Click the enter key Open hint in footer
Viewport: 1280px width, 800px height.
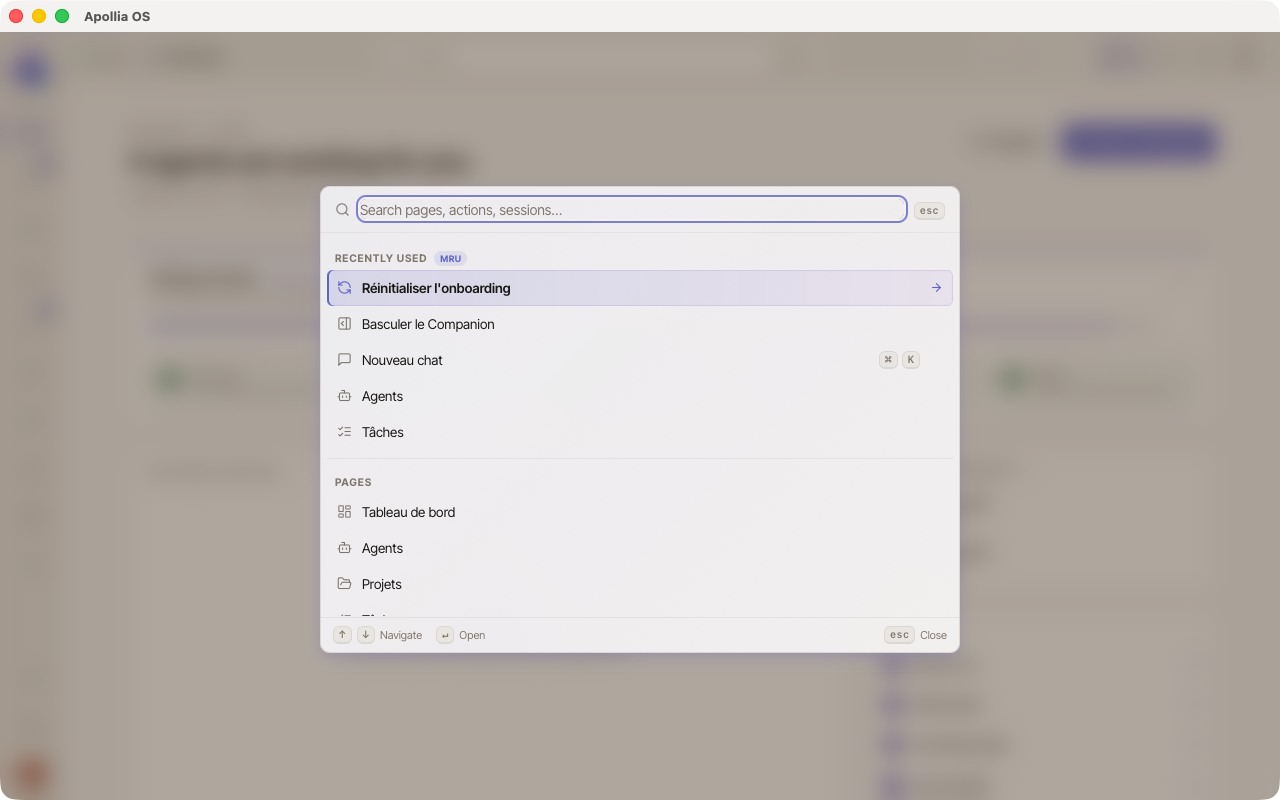(445, 635)
